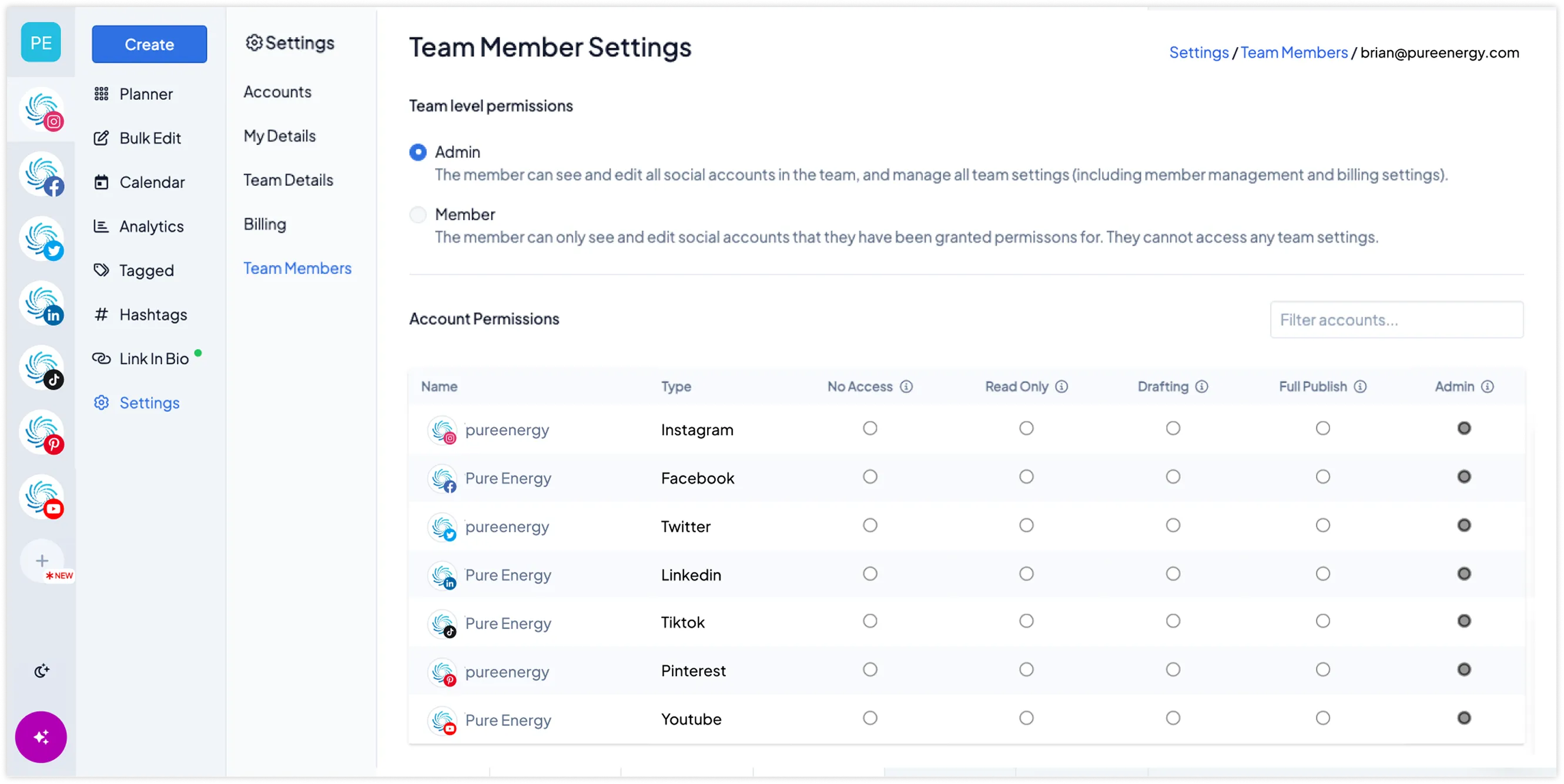Show Read Only info tooltip icon
1564x784 pixels.
[1061, 387]
